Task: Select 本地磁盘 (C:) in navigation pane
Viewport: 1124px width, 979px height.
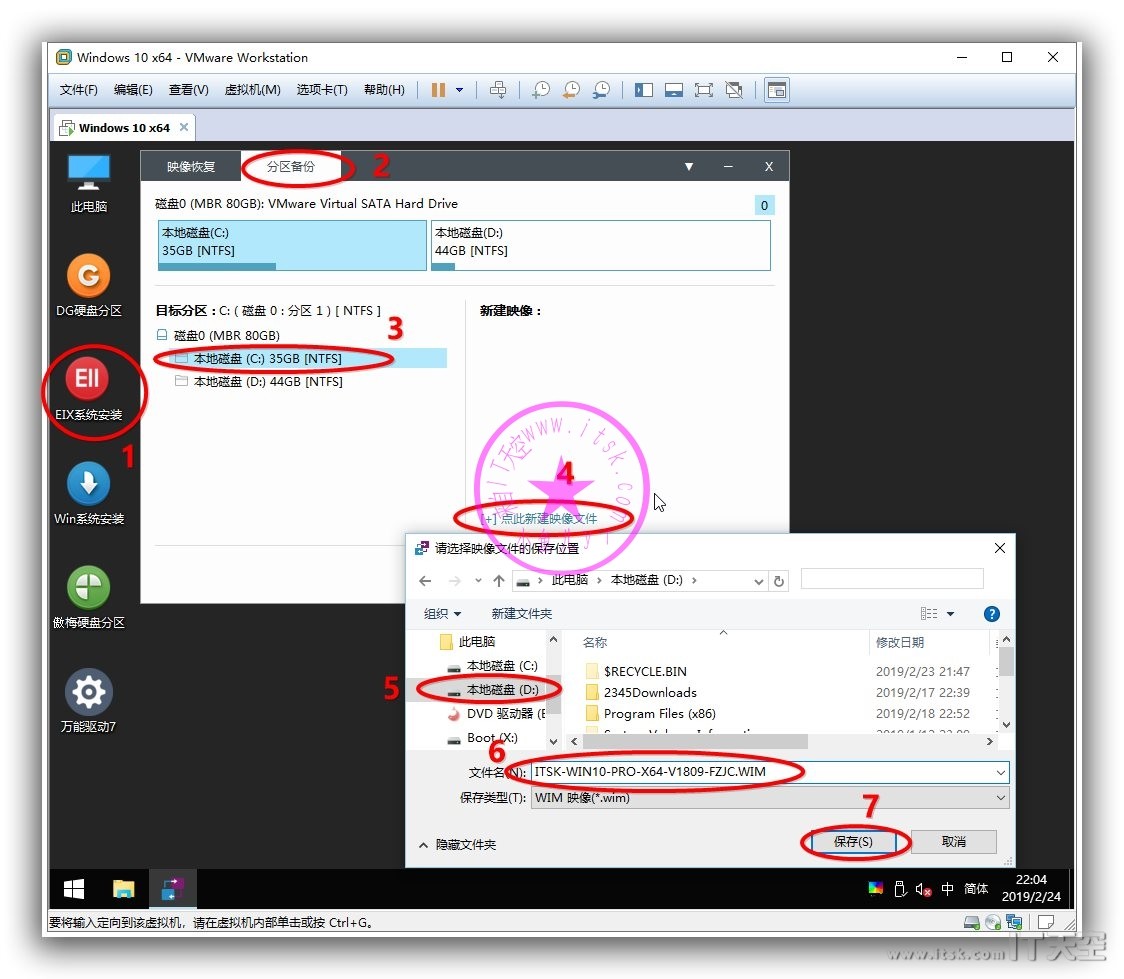Action: click(x=493, y=666)
